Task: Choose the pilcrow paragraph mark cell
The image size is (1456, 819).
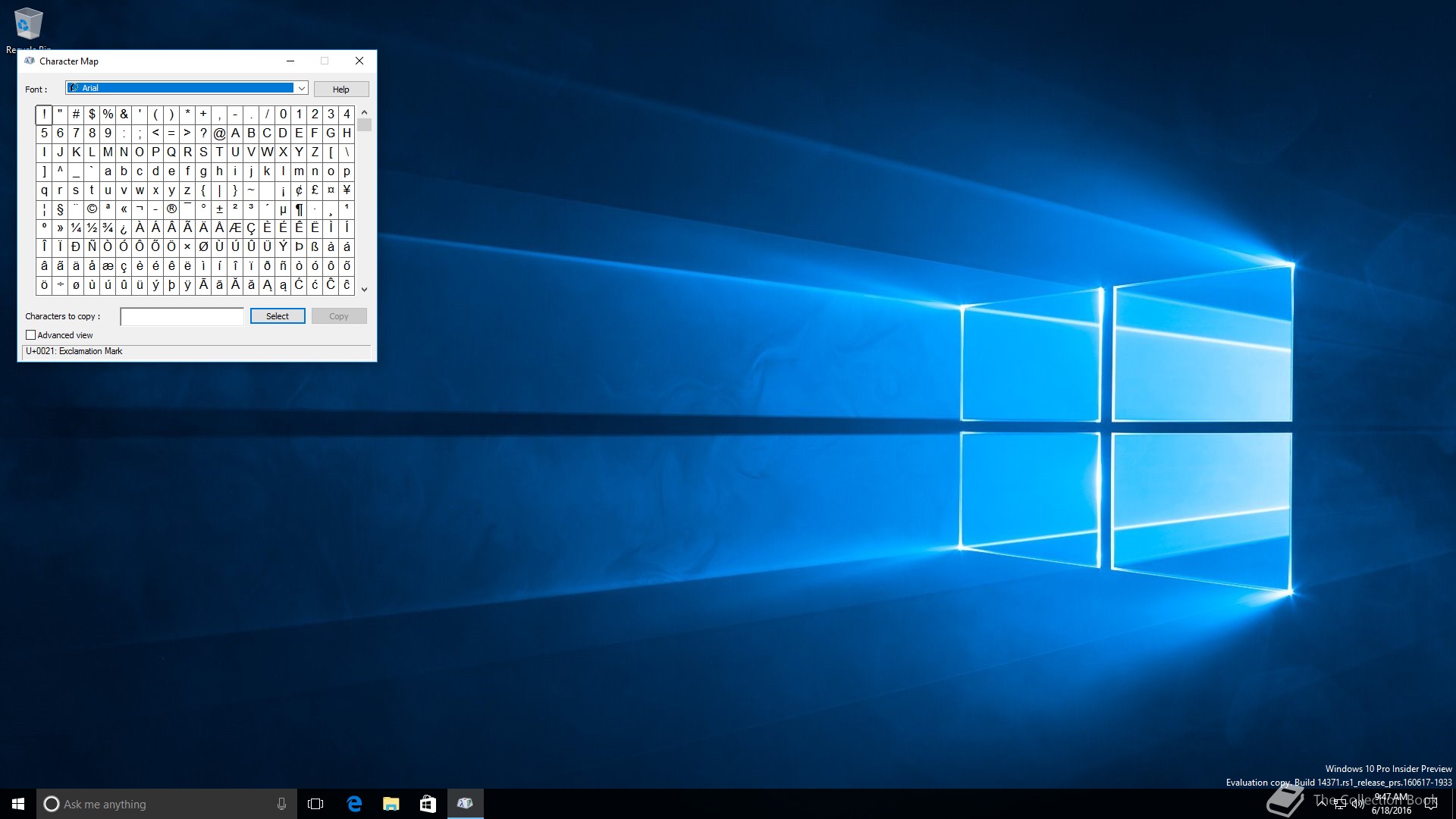Action: (299, 209)
